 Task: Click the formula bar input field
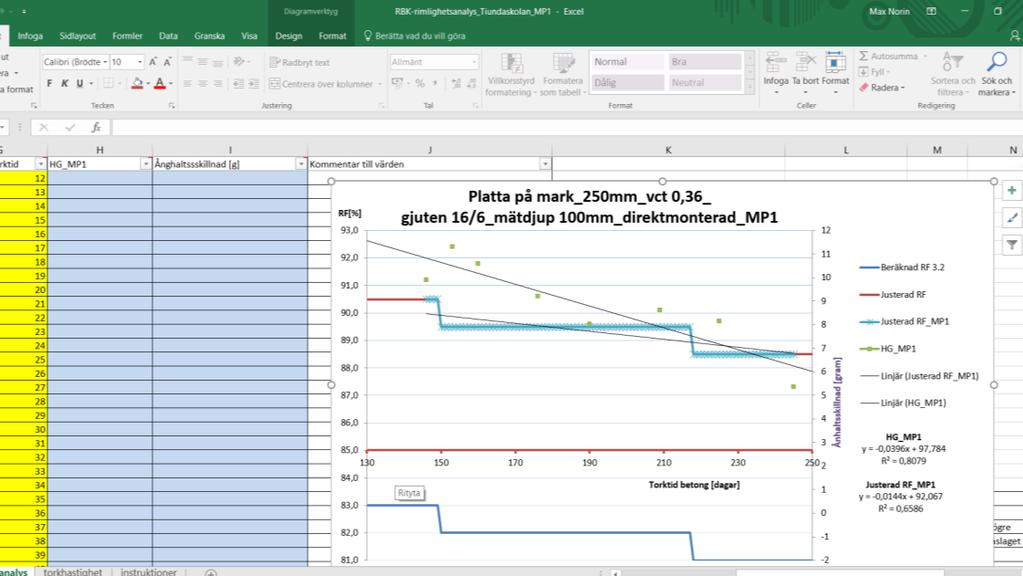pyautogui.click(x=566, y=127)
